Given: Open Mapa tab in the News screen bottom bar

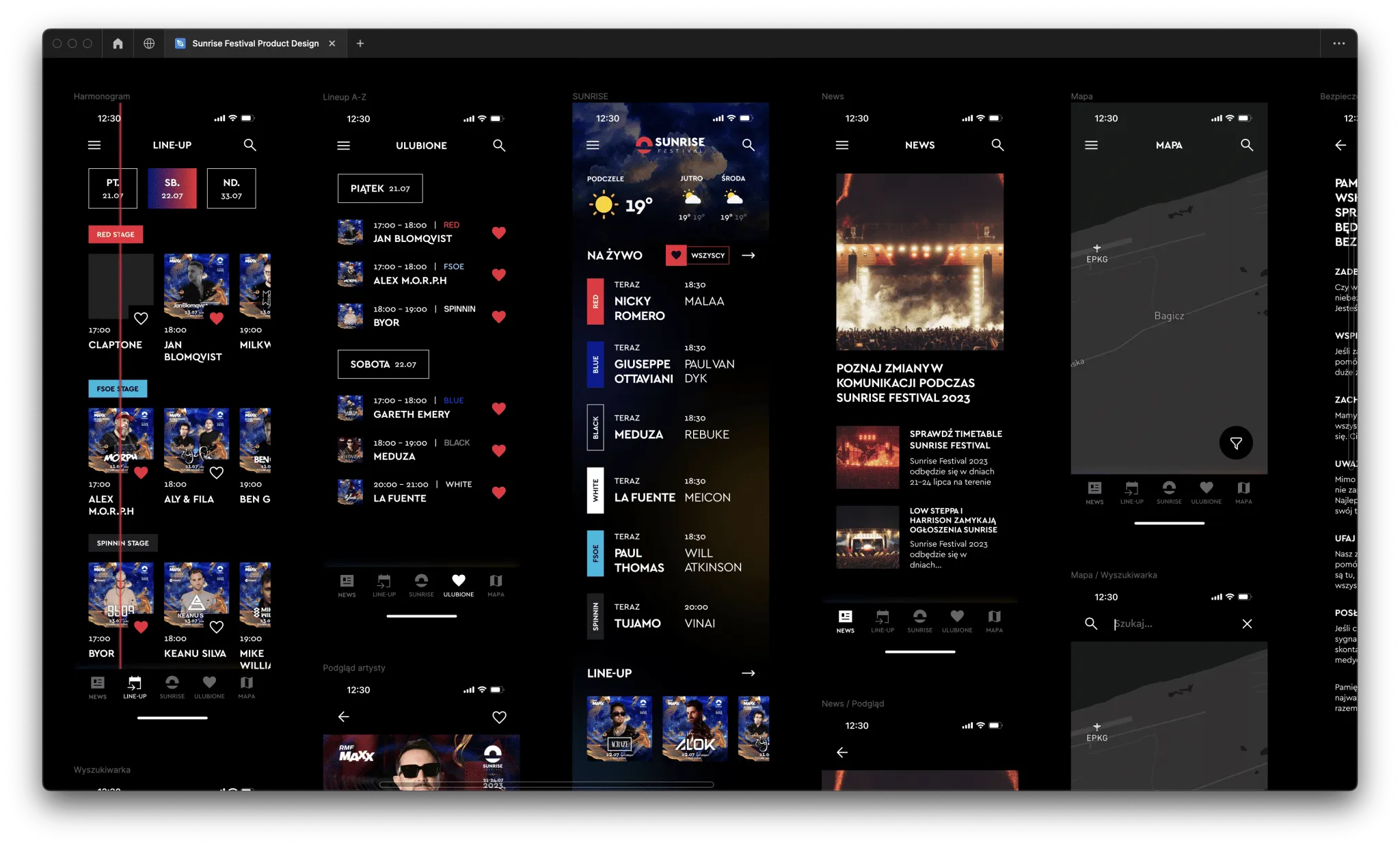Looking at the screenshot, I should [x=995, y=621].
